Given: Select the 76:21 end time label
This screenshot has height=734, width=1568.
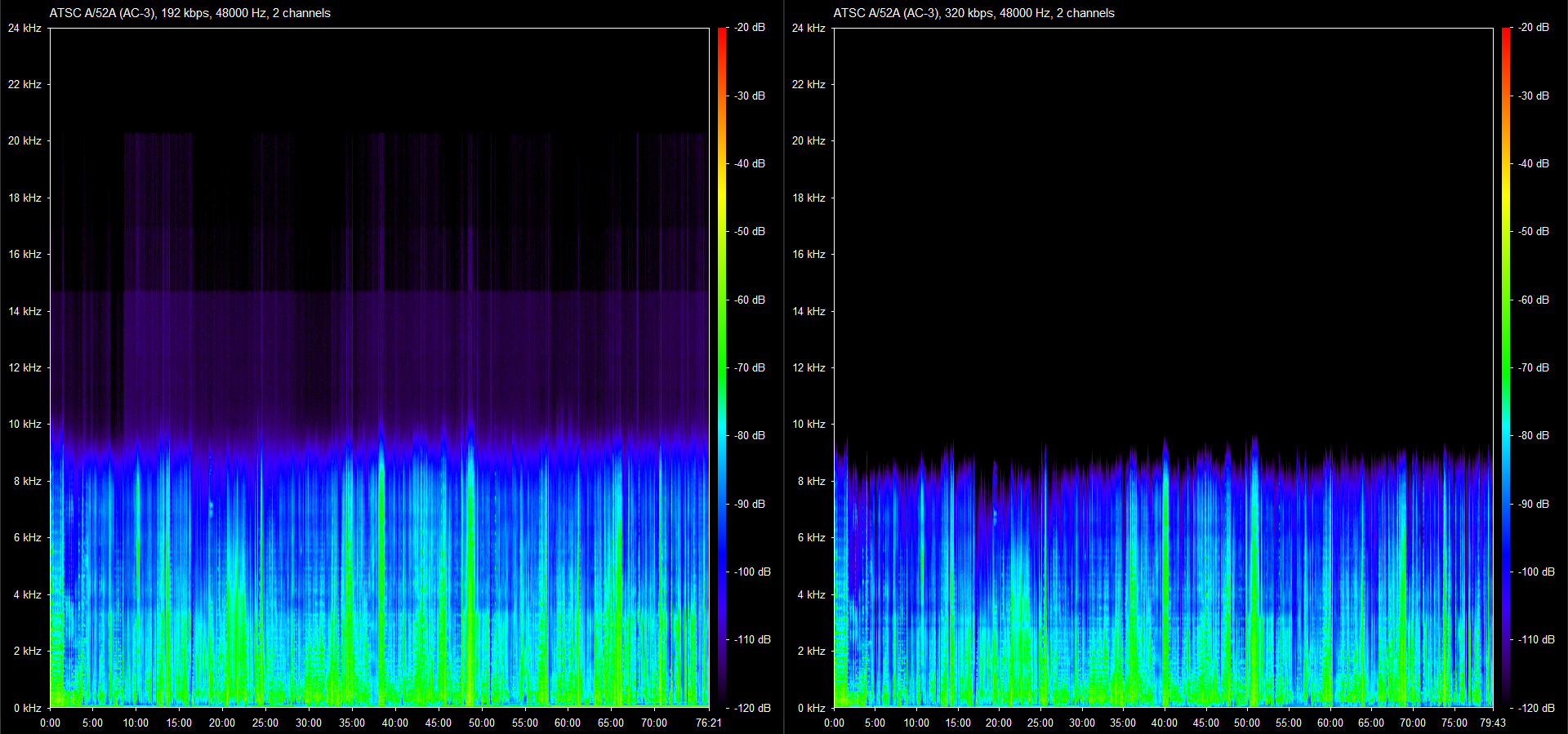Looking at the screenshot, I should point(708,723).
